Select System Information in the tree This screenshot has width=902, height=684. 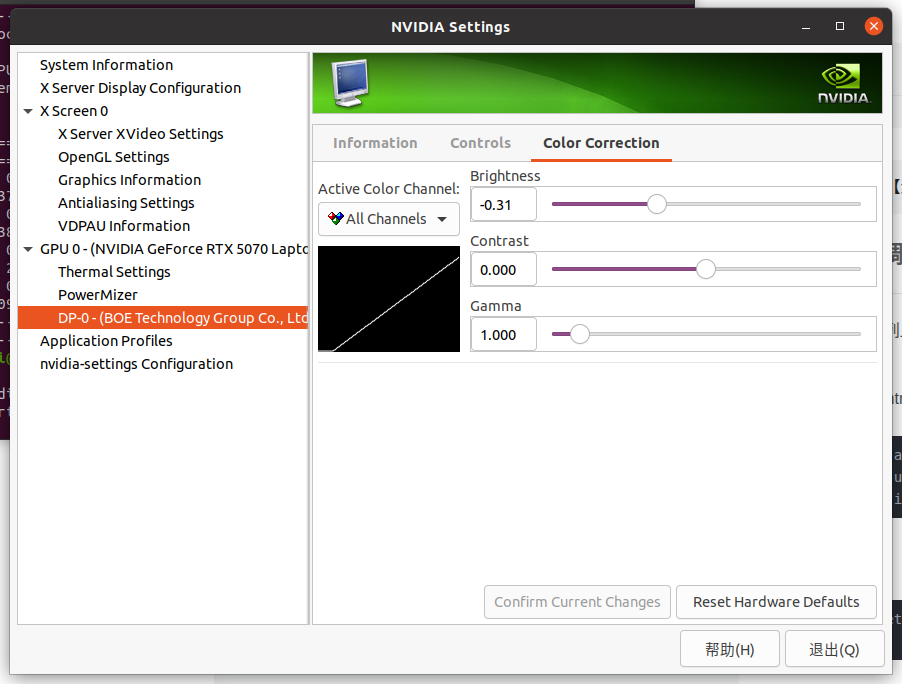click(106, 65)
